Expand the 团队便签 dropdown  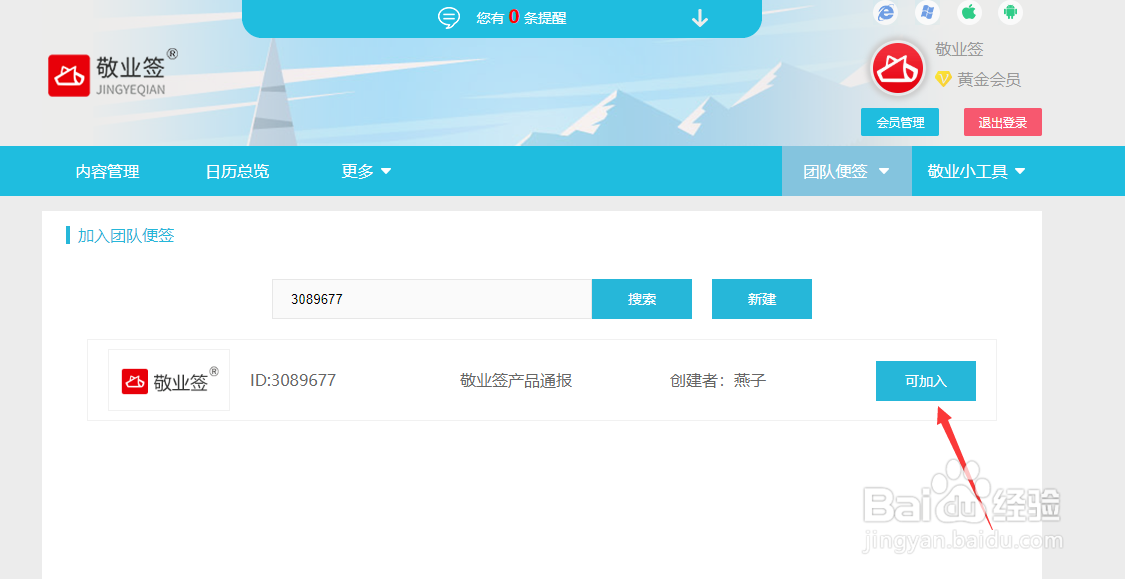[847, 171]
